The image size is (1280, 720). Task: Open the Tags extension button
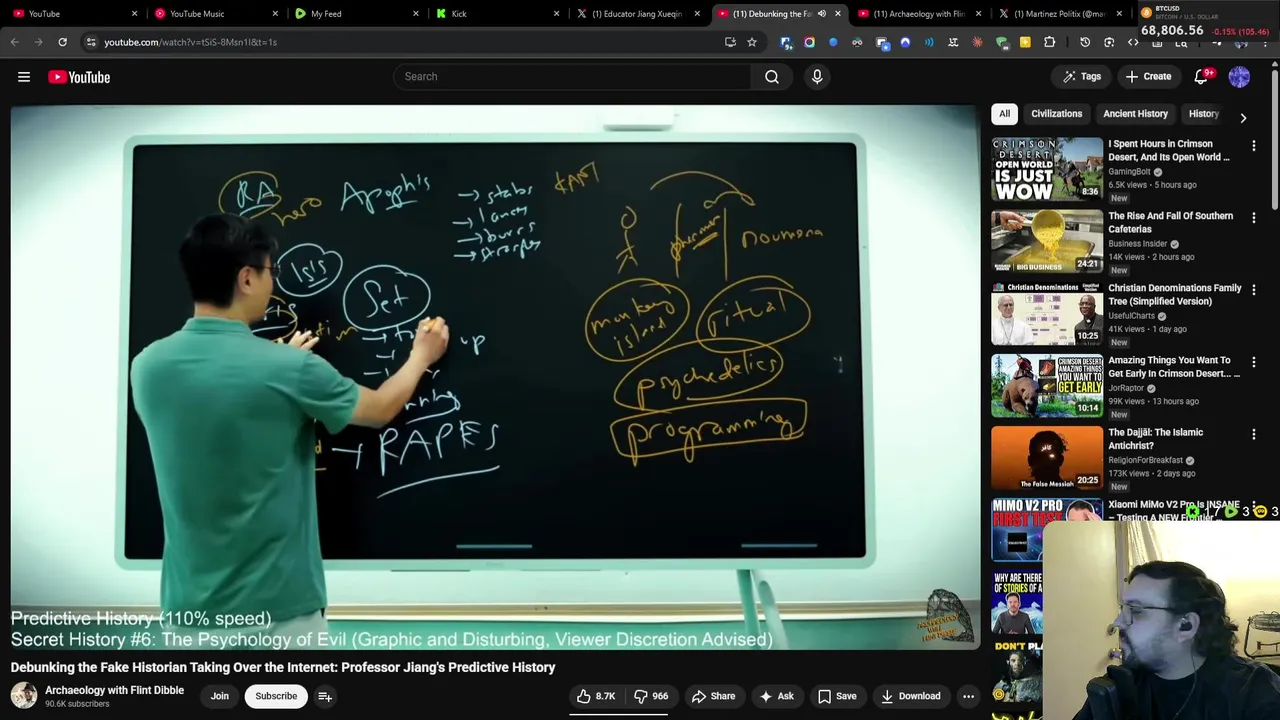[1082, 76]
